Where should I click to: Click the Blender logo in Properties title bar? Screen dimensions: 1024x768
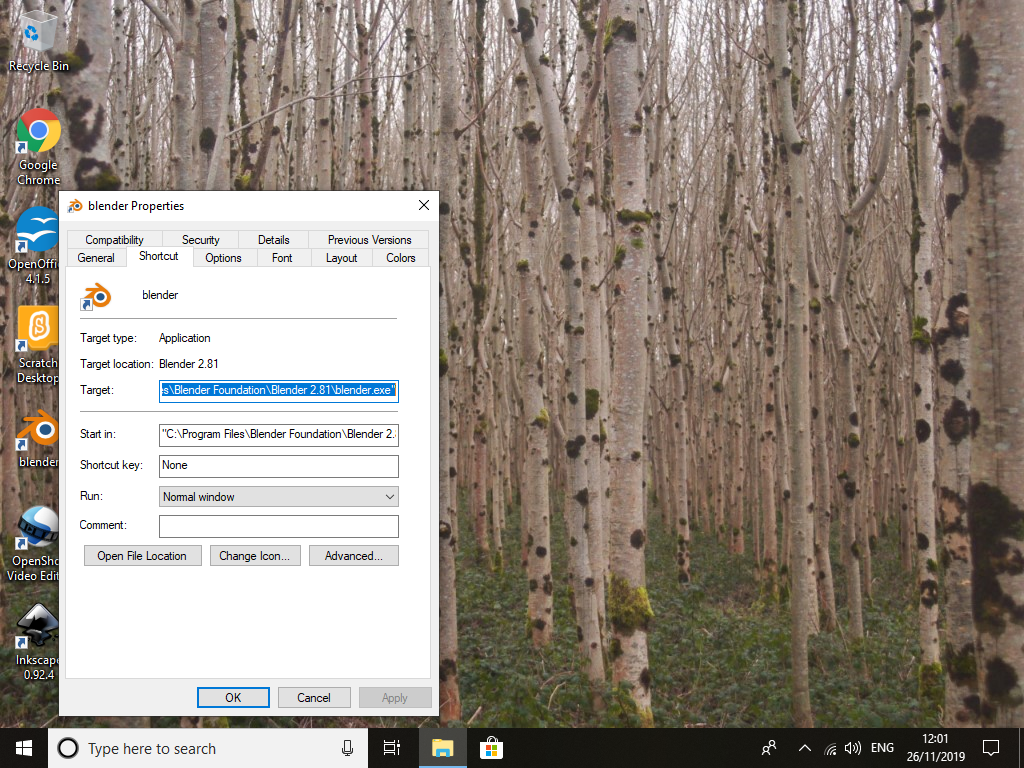76,206
